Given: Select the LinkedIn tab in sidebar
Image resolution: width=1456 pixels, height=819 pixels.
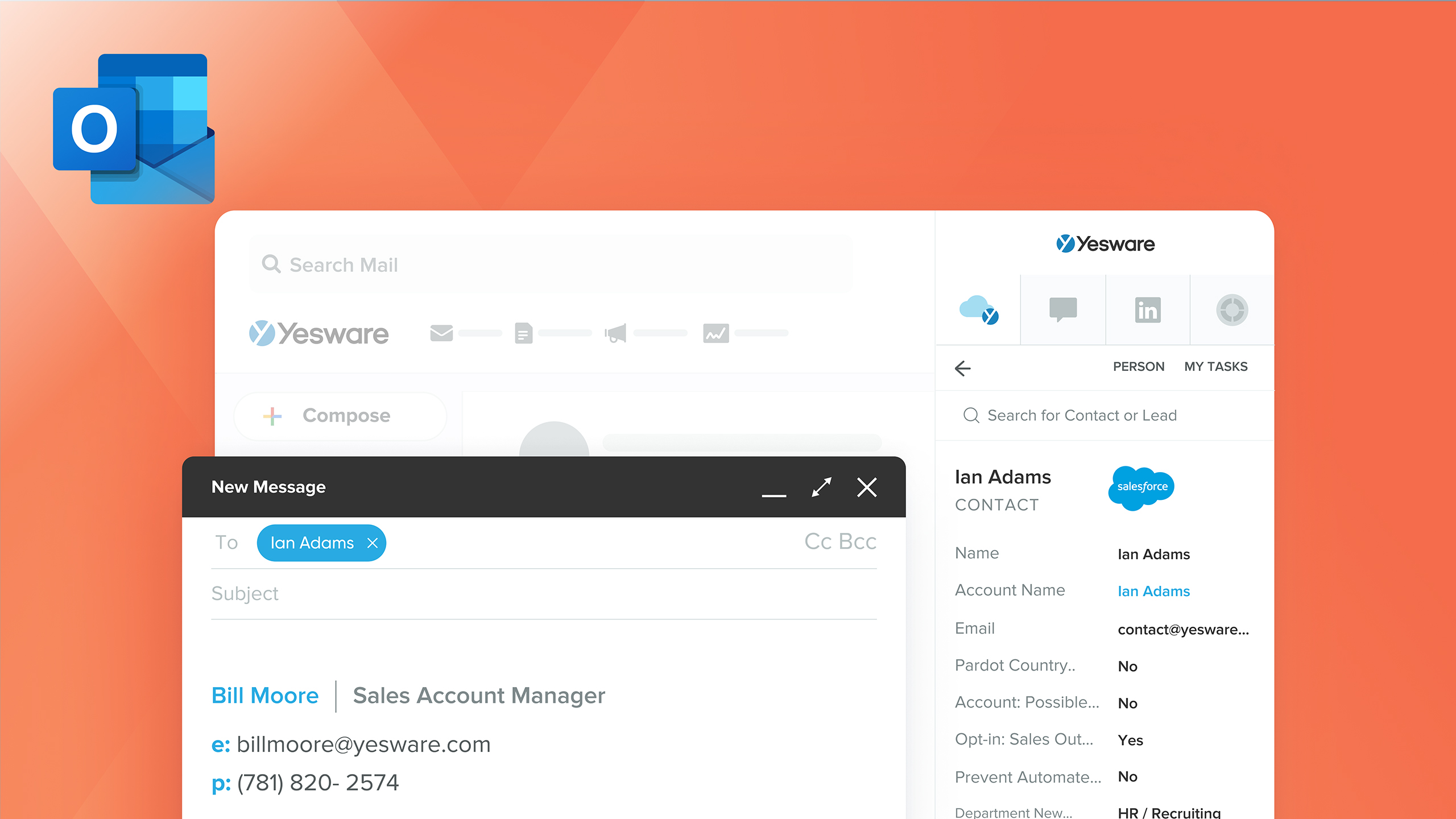Looking at the screenshot, I should 1148,310.
